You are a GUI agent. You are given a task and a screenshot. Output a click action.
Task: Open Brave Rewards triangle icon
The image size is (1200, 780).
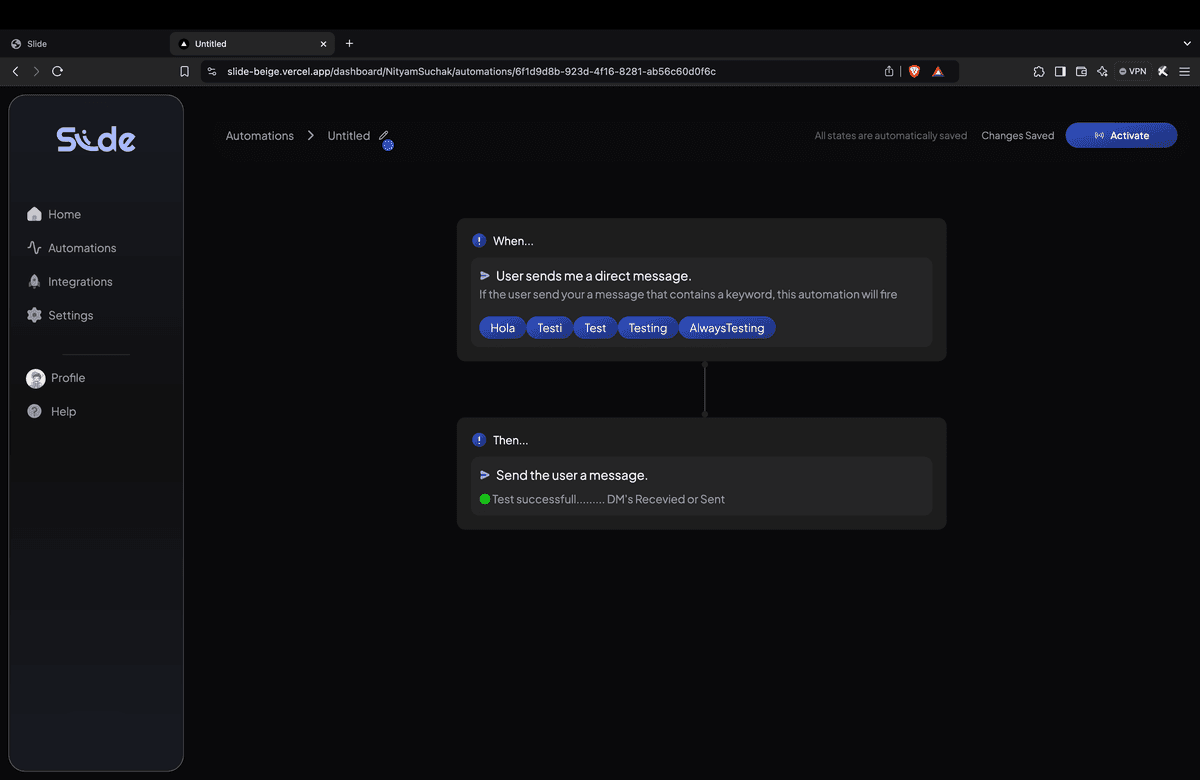point(938,71)
